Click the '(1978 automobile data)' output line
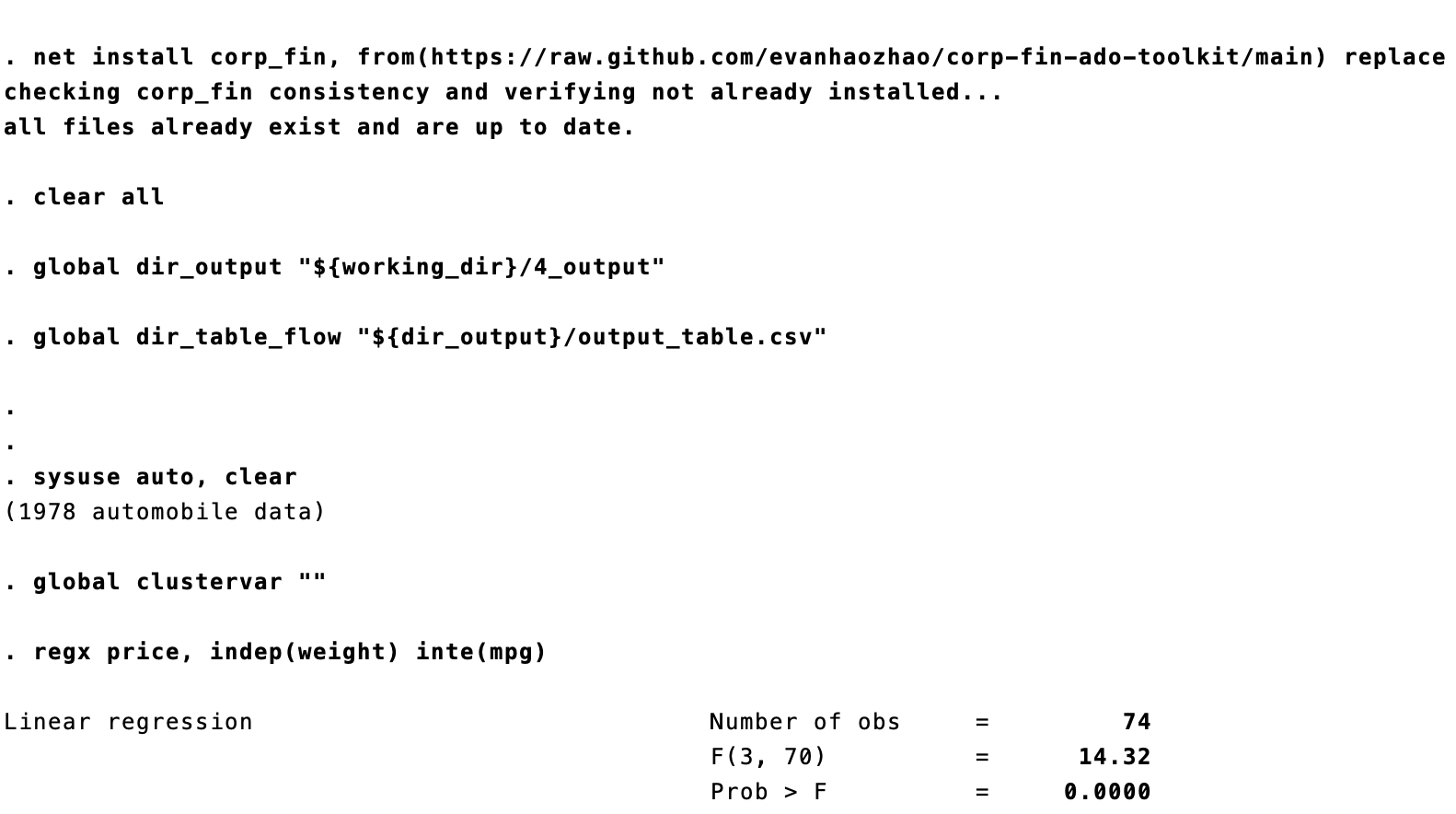Image resolution: width=1456 pixels, height=814 pixels. click(165, 512)
